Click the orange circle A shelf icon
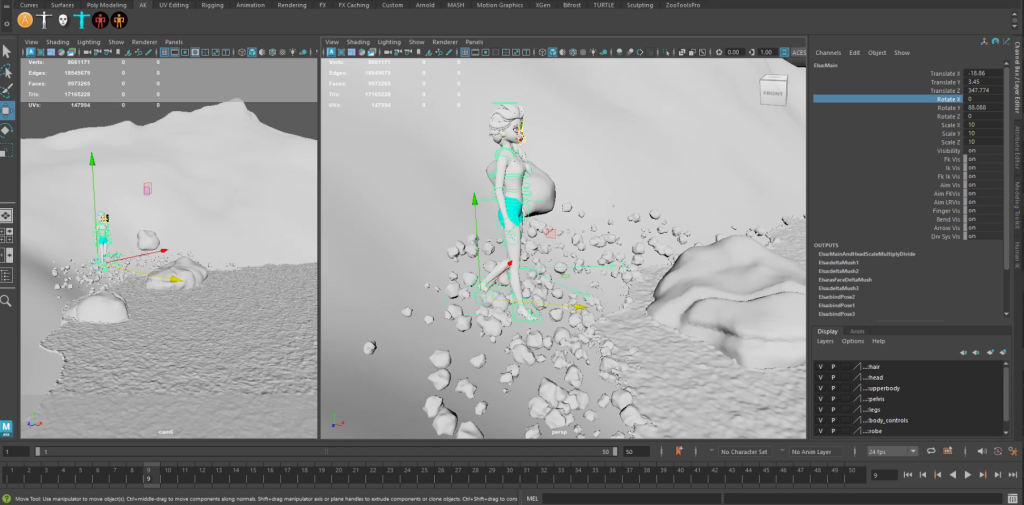Viewport: 1024px width, 505px height. (x=26, y=20)
